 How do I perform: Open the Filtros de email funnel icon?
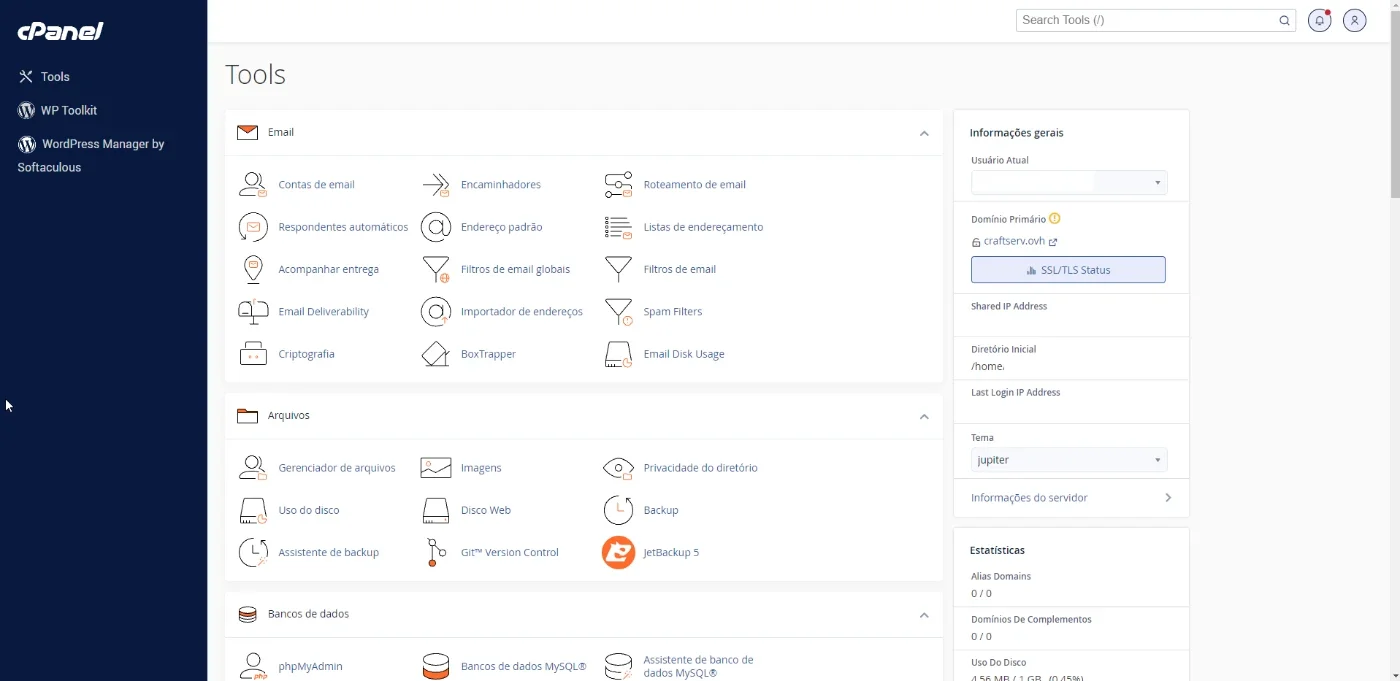pos(619,269)
